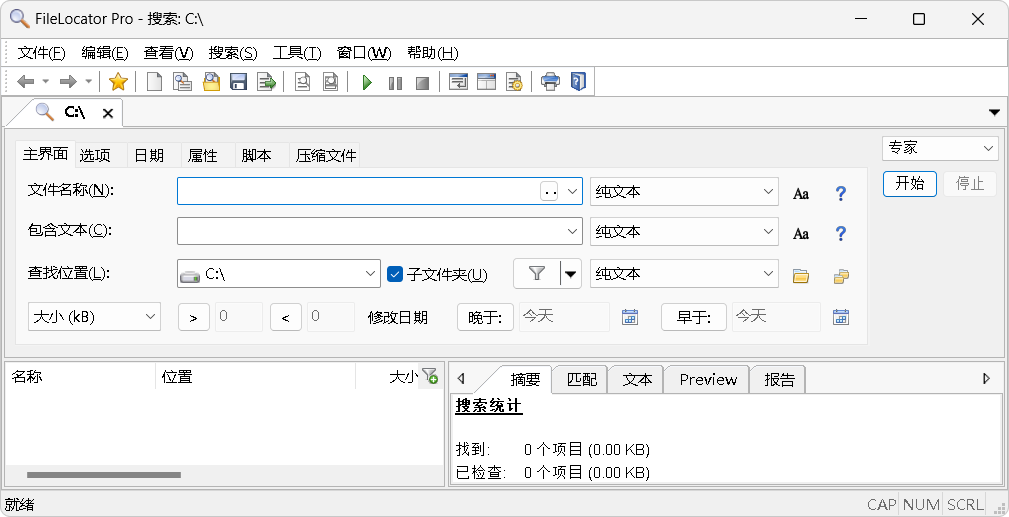Open the tab list arrow at the right of the tab bar
Image resolution: width=1009 pixels, height=517 pixels.
pos(994,113)
